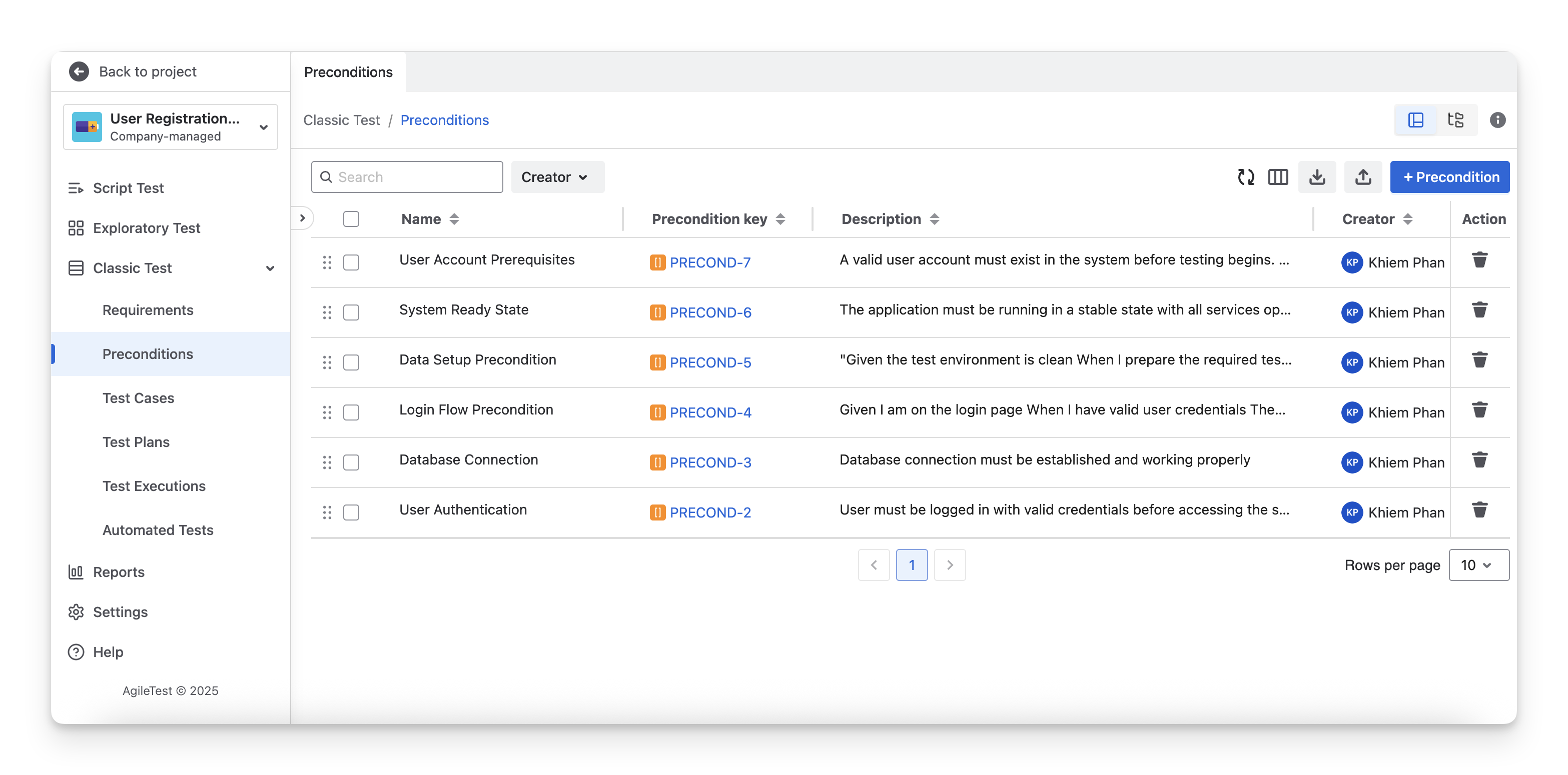Click the export upload icon
Screen dimensions: 1568x775
[x=1363, y=177]
